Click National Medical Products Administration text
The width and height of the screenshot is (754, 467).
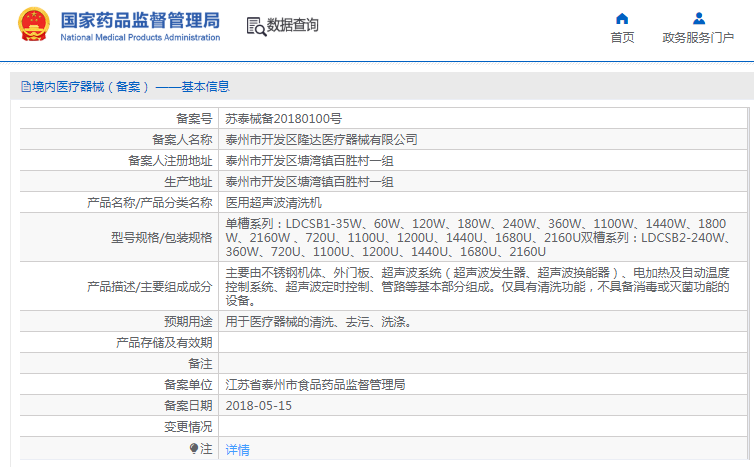coord(140,38)
